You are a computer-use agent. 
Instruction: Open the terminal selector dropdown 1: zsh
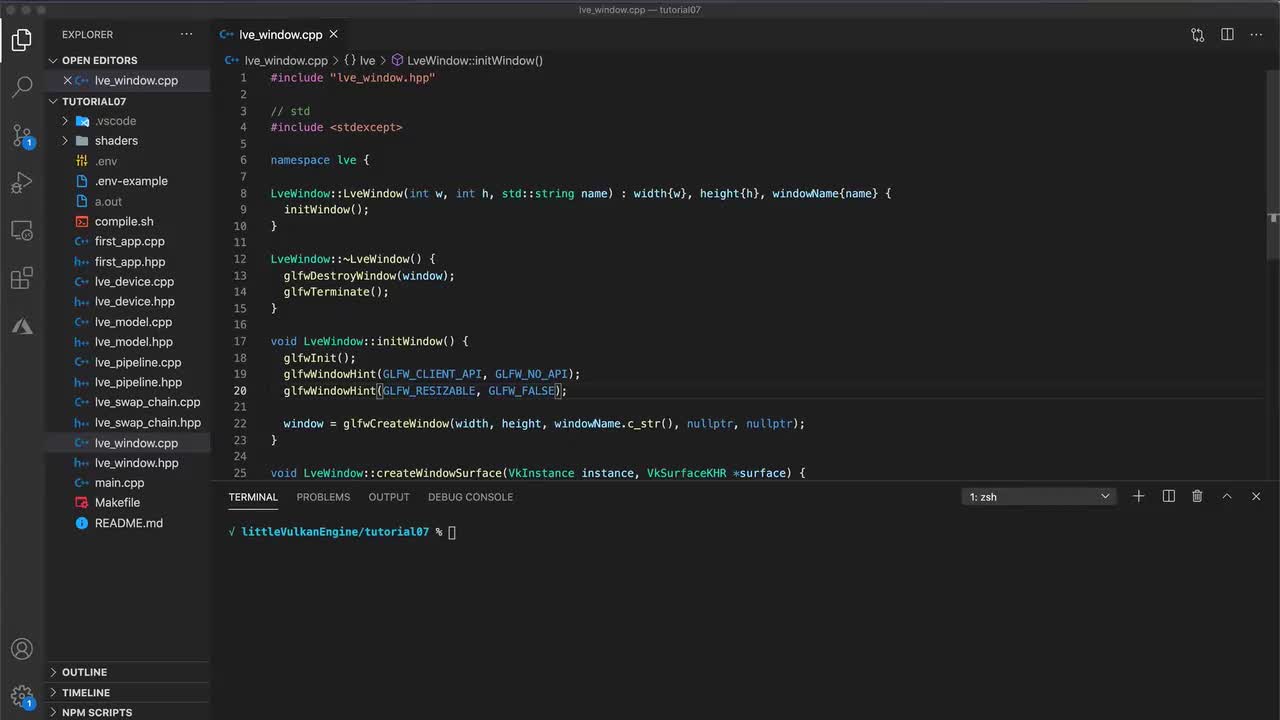click(x=1040, y=497)
